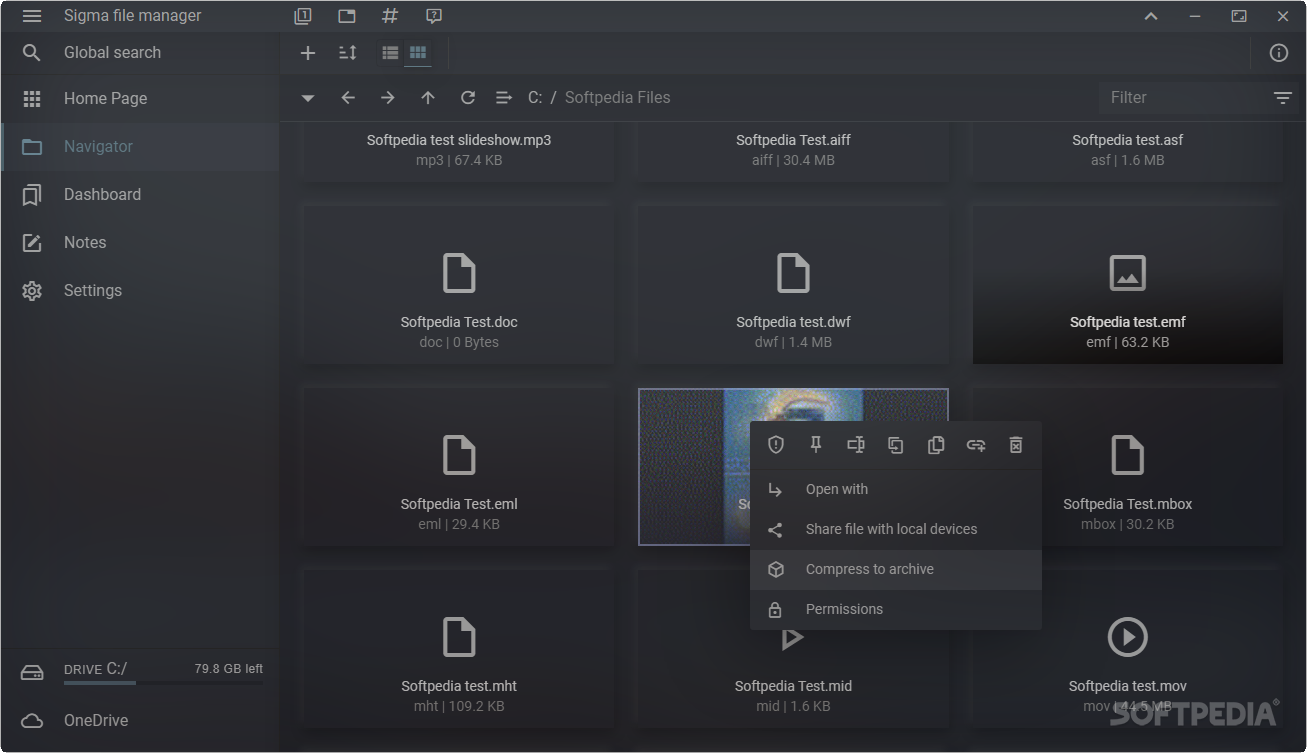The width and height of the screenshot is (1307, 753).
Task: Click the C: path segment
Action: pos(535,98)
